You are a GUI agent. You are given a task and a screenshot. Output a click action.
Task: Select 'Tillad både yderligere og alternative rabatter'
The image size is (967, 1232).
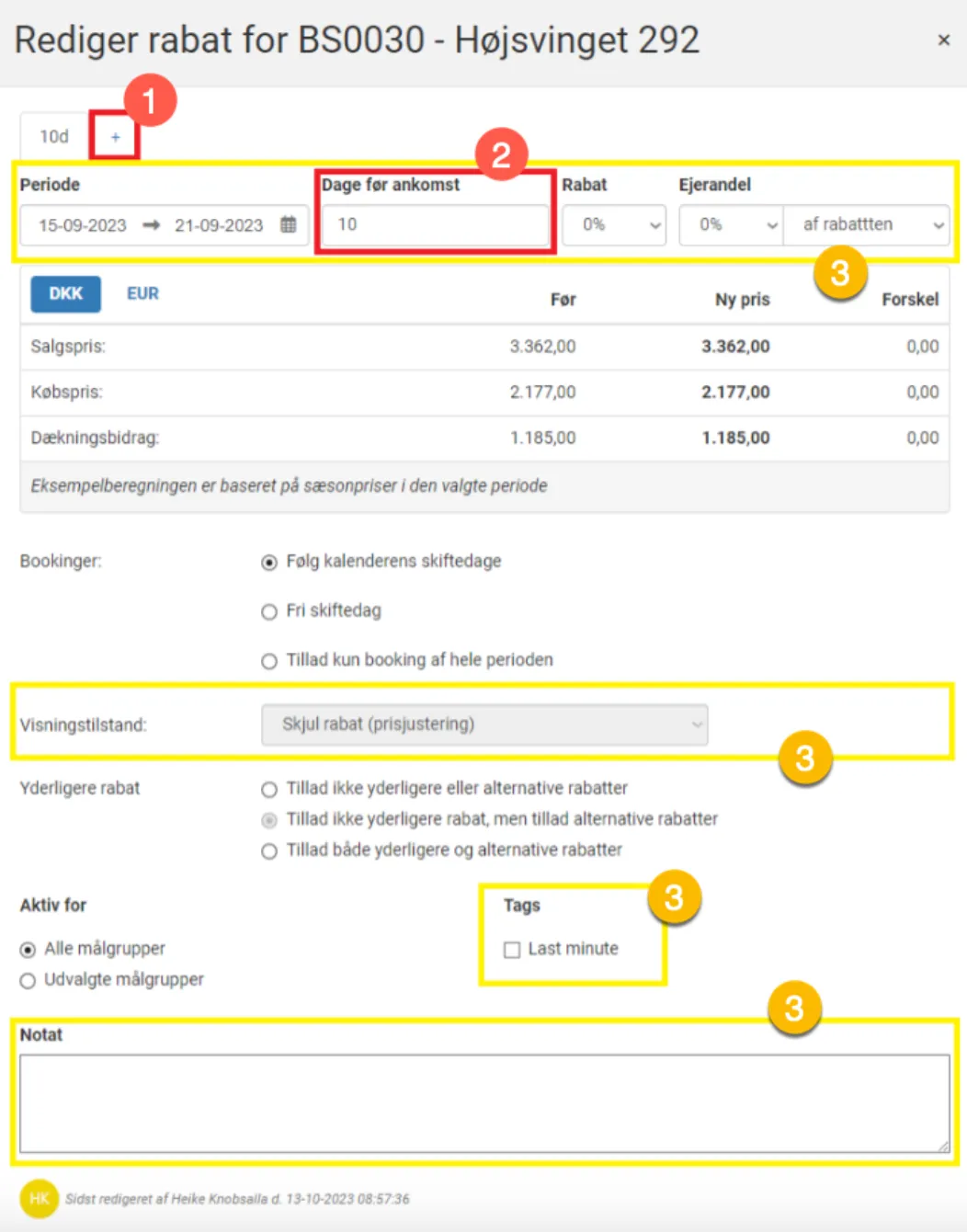pos(269,851)
